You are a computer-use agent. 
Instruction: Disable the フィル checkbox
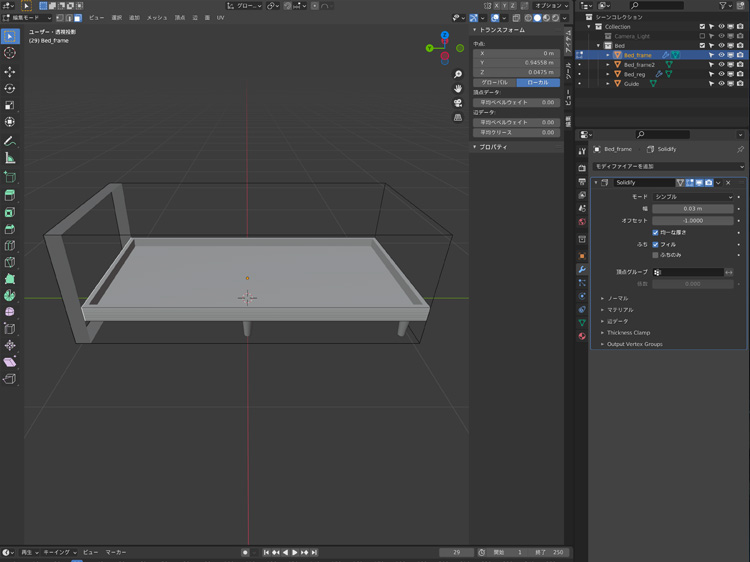tap(656, 244)
